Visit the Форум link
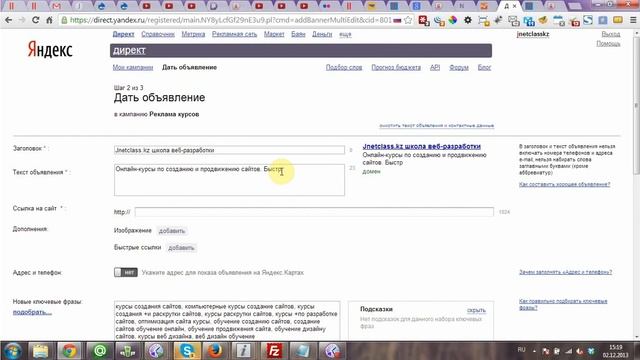Viewport: 640px width, 360px height. tap(459, 67)
